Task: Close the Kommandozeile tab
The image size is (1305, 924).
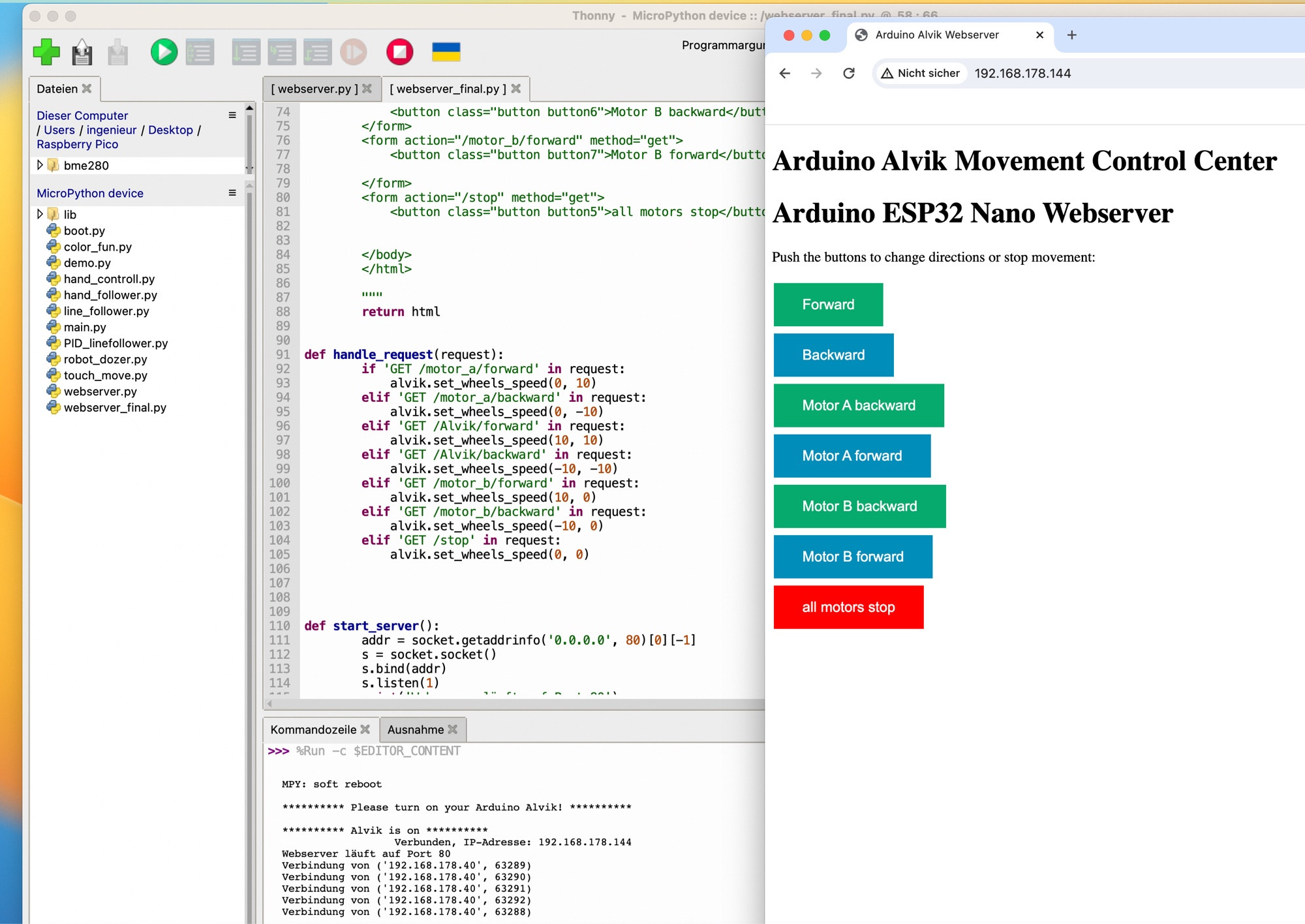Action: click(365, 729)
